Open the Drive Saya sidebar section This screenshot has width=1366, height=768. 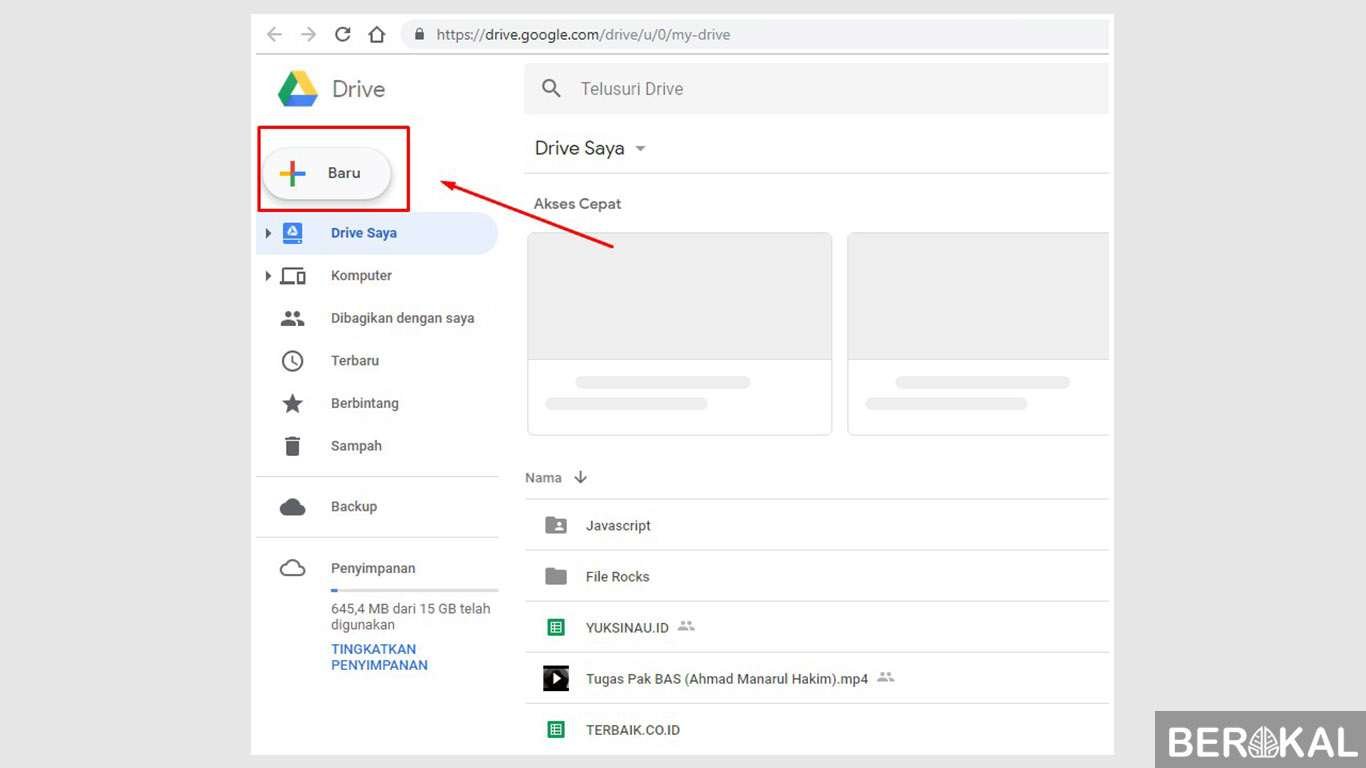(377, 233)
